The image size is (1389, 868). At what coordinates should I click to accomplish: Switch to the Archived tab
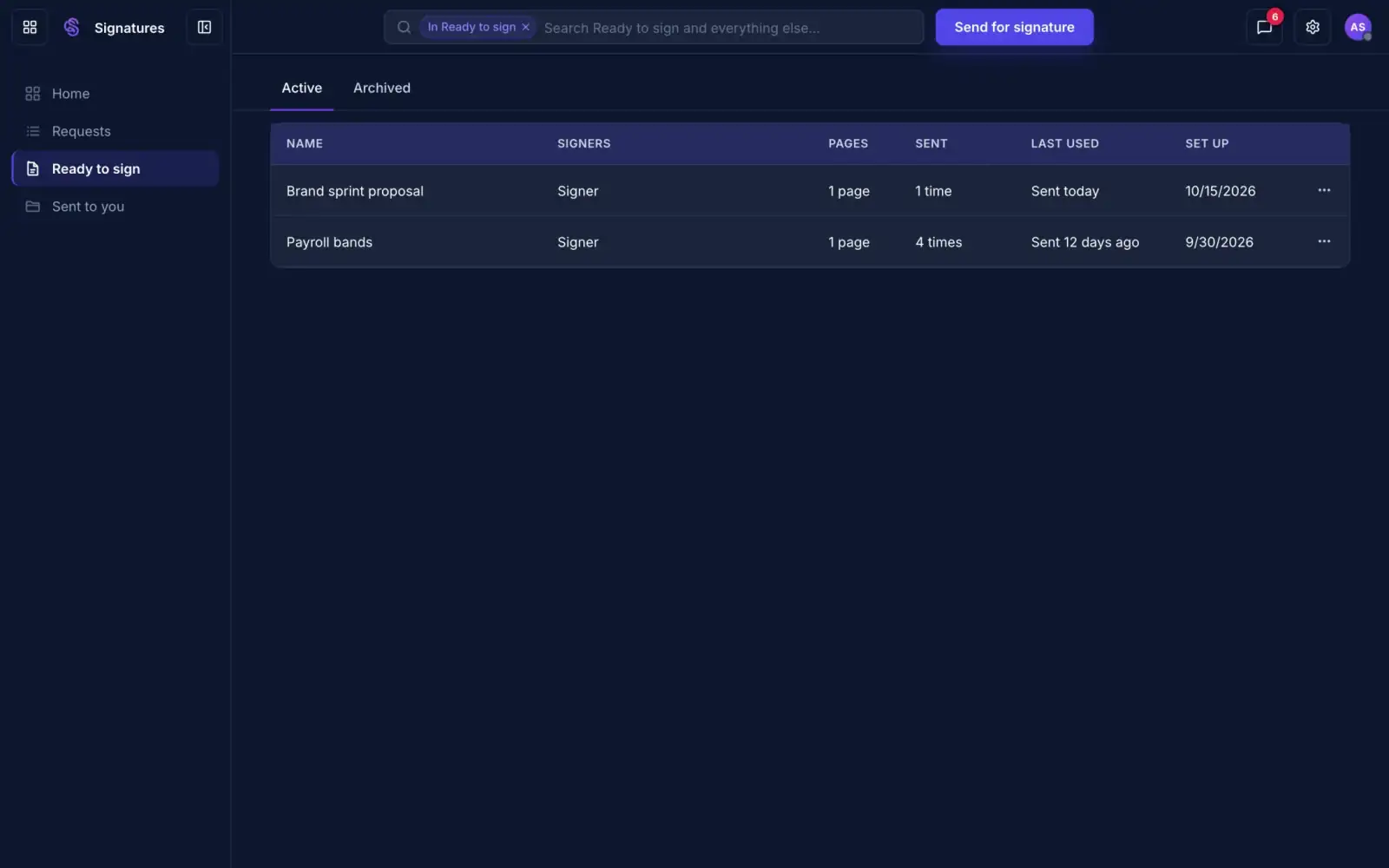click(382, 88)
